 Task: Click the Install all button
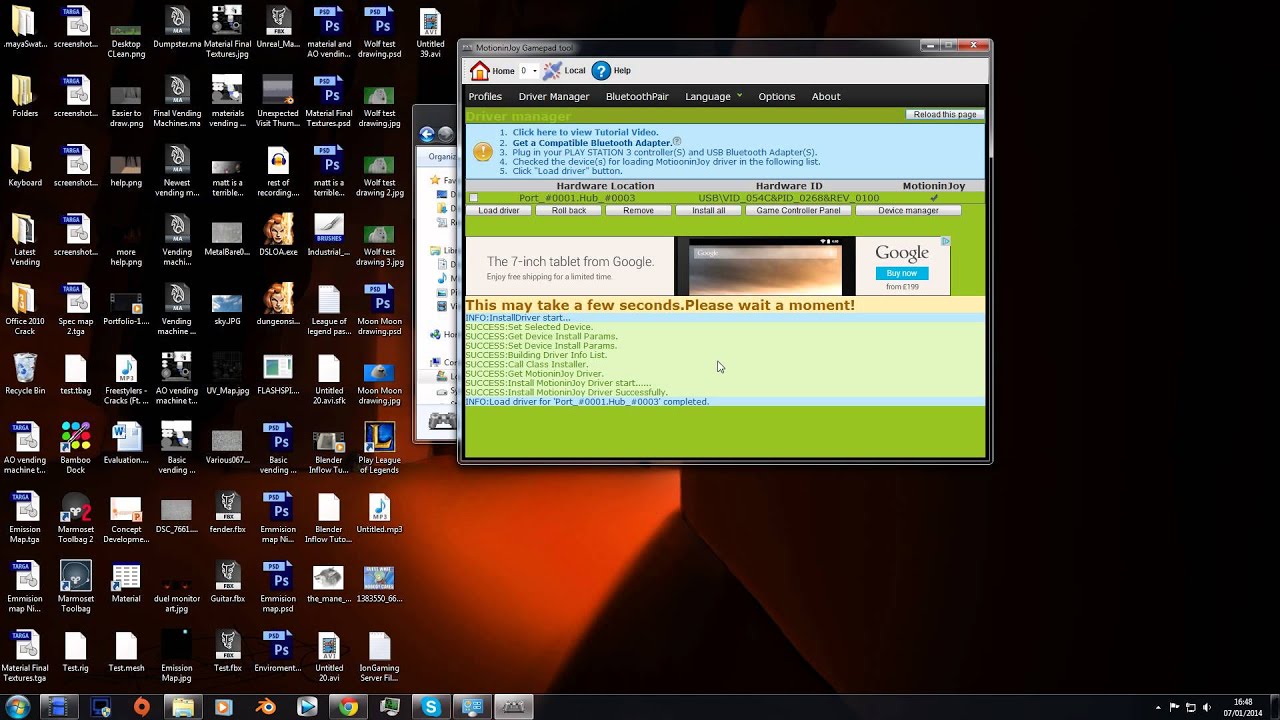(708, 210)
